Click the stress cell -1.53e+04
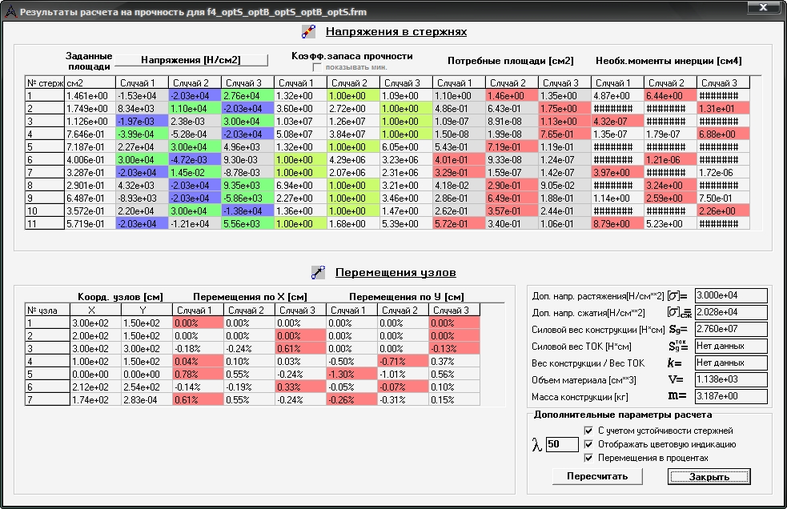 point(142,96)
